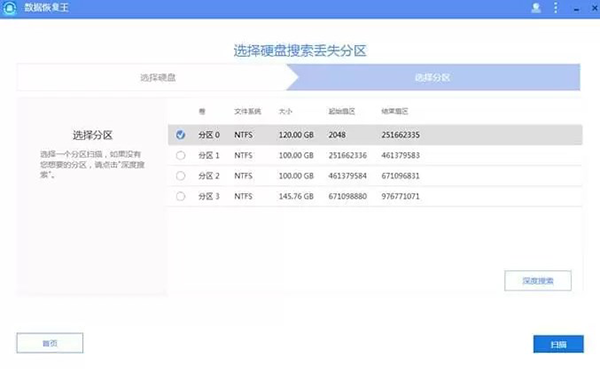Select the 分区 1 radio button
Viewport: 600px width, 389px height.
coord(180,155)
